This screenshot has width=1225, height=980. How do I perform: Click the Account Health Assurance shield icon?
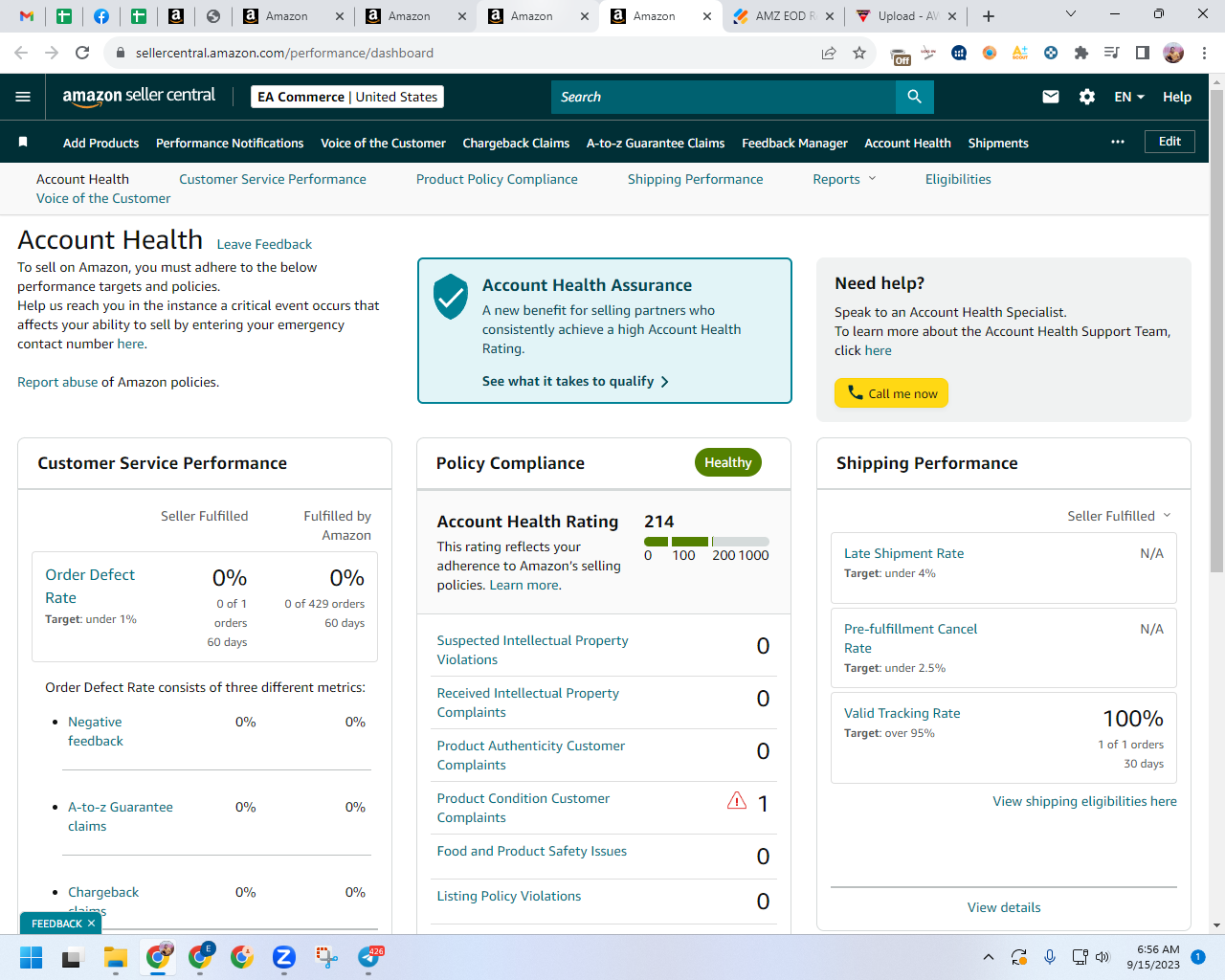[451, 297]
